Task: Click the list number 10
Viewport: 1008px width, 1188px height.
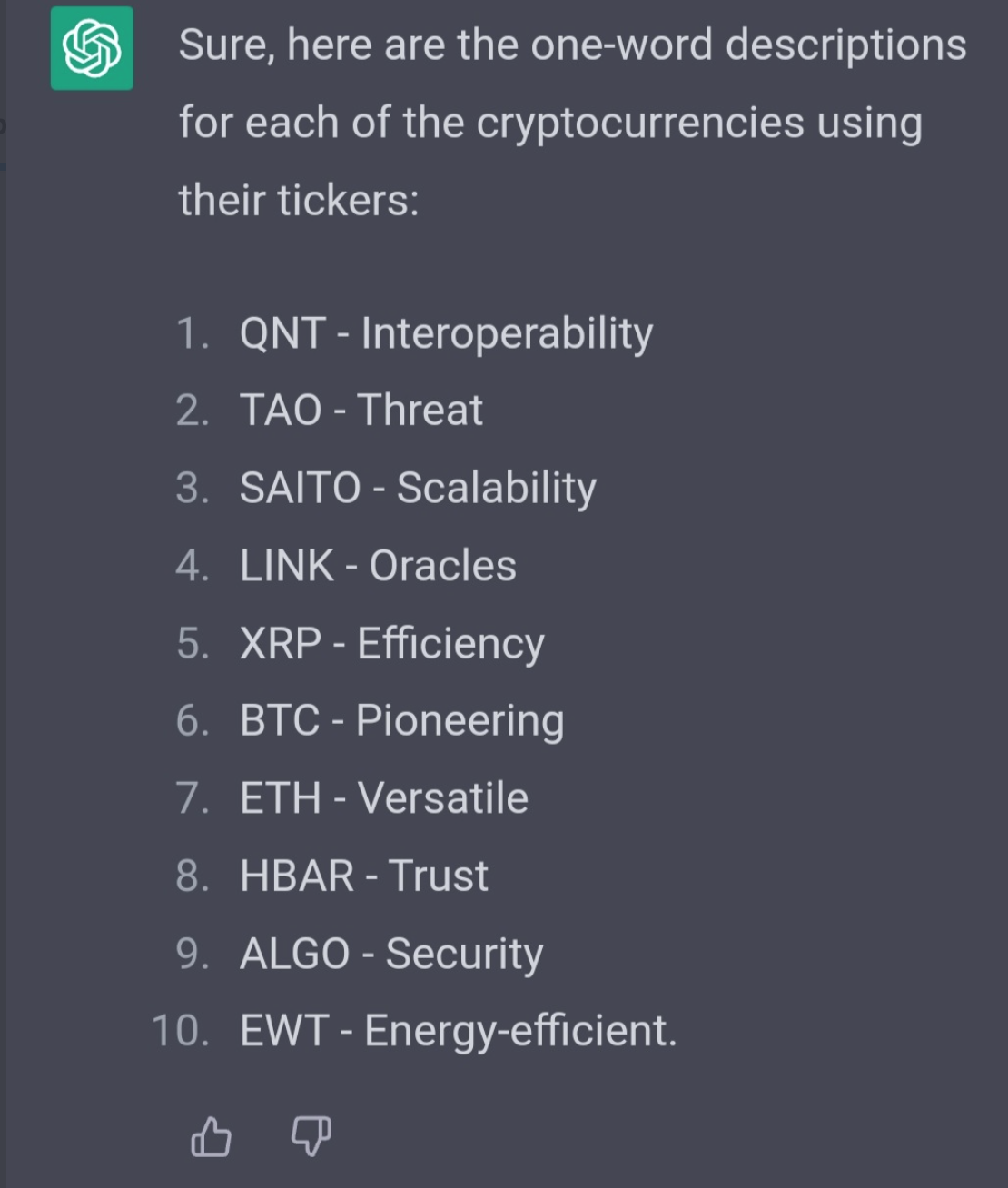Action: [180, 1032]
